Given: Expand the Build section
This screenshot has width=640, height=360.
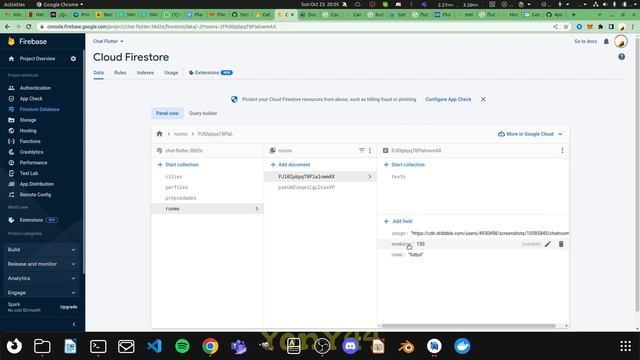Looking at the screenshot, I should [42, 249].
